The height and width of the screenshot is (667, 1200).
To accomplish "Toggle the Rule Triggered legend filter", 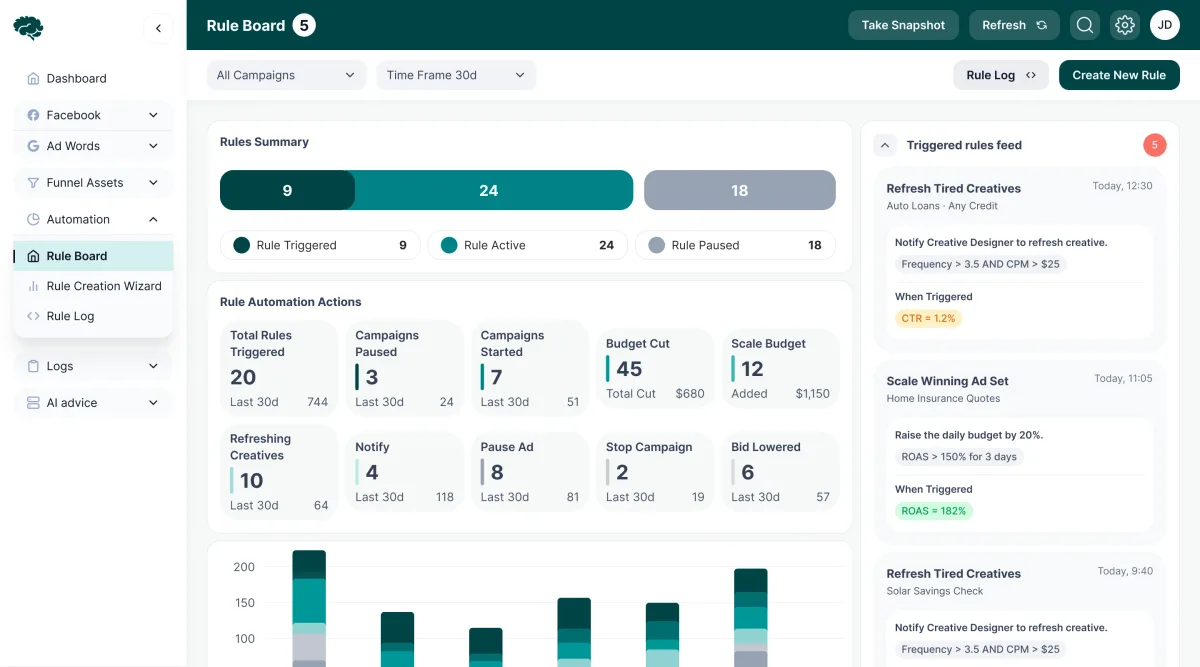I will (x=318, y=245).
